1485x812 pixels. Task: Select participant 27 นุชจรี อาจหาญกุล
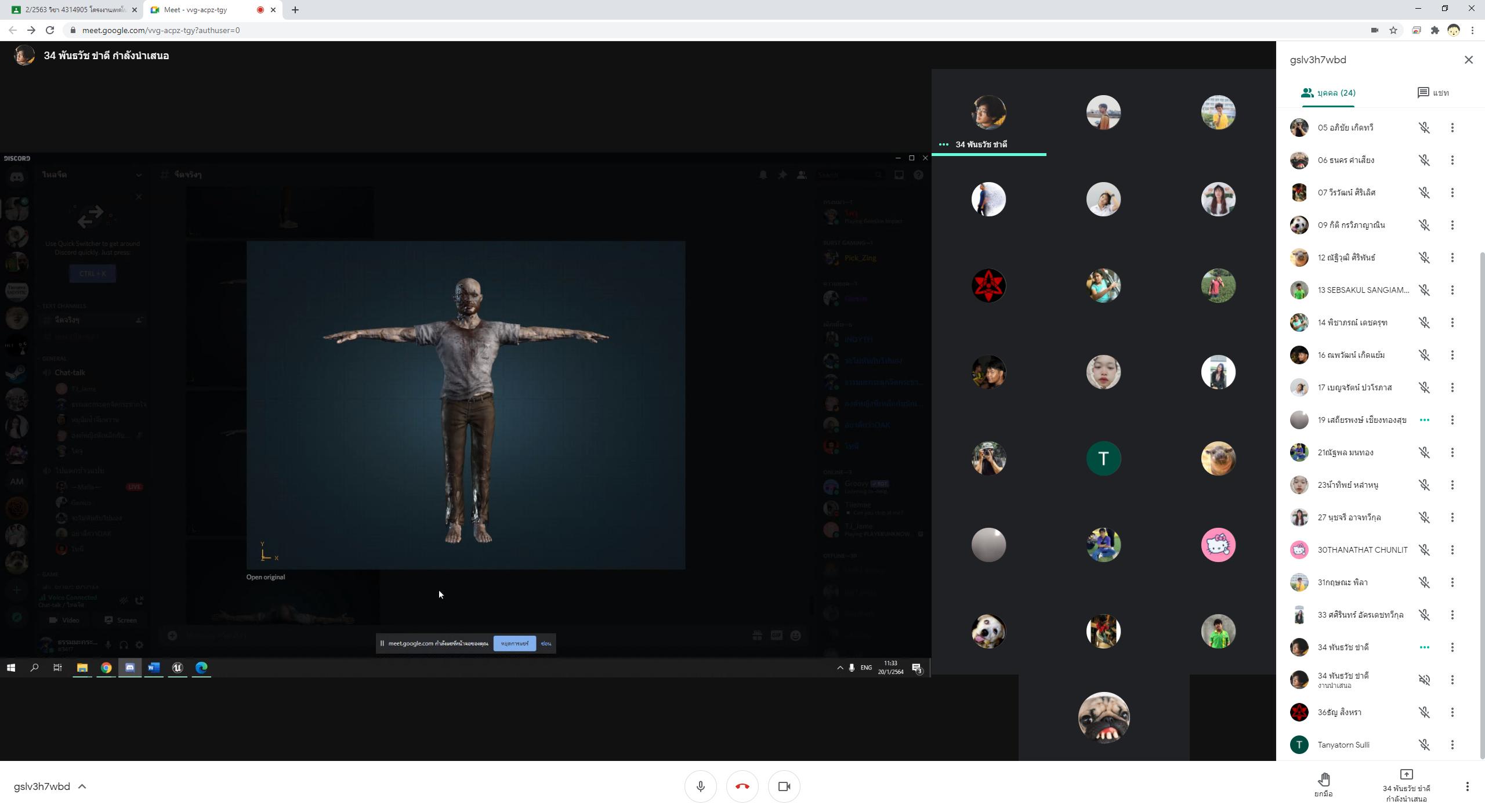pyautogui.click(x=1378, y=517)
